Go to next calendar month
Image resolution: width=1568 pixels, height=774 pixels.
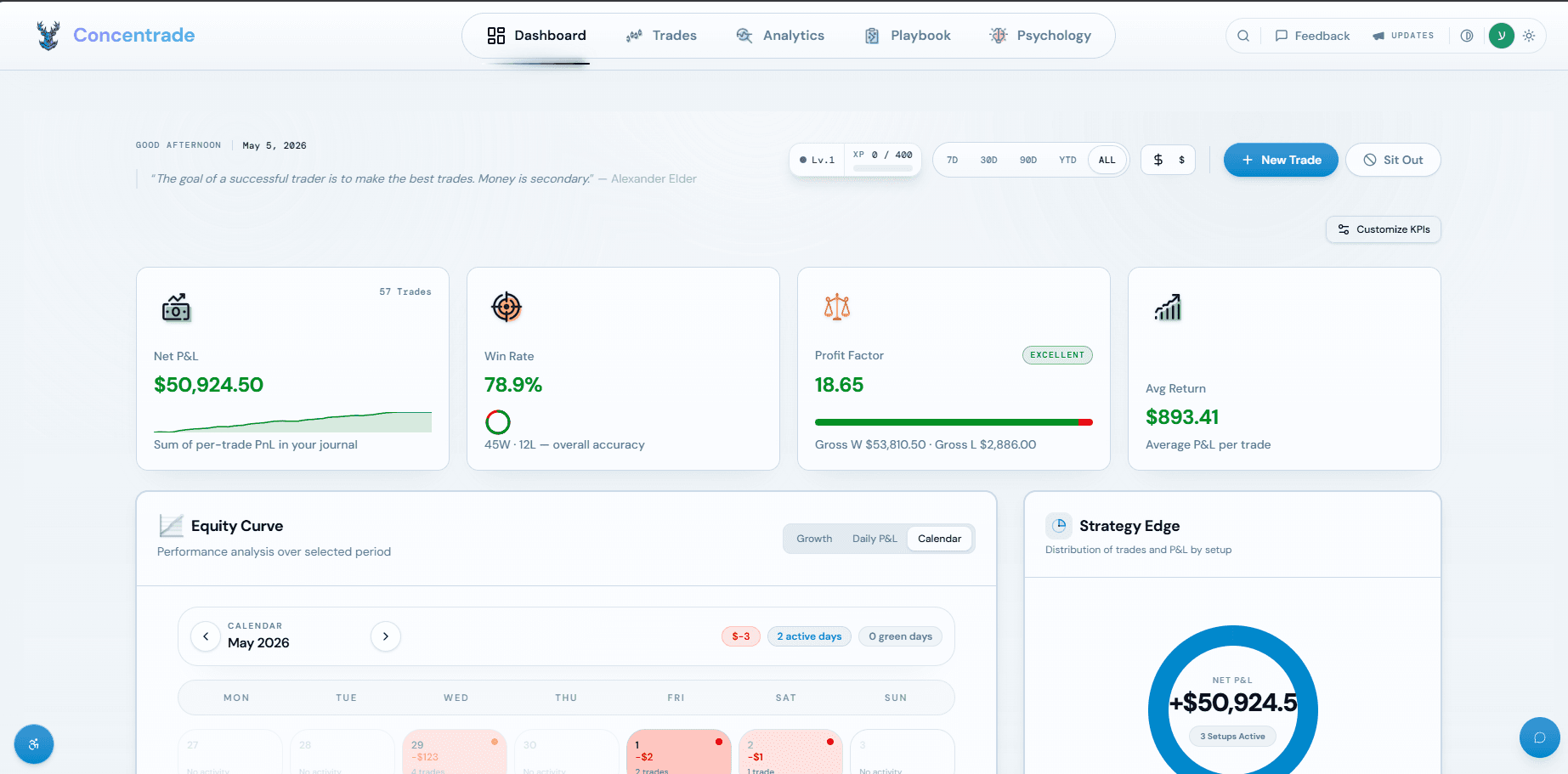(x=386, y=636)
